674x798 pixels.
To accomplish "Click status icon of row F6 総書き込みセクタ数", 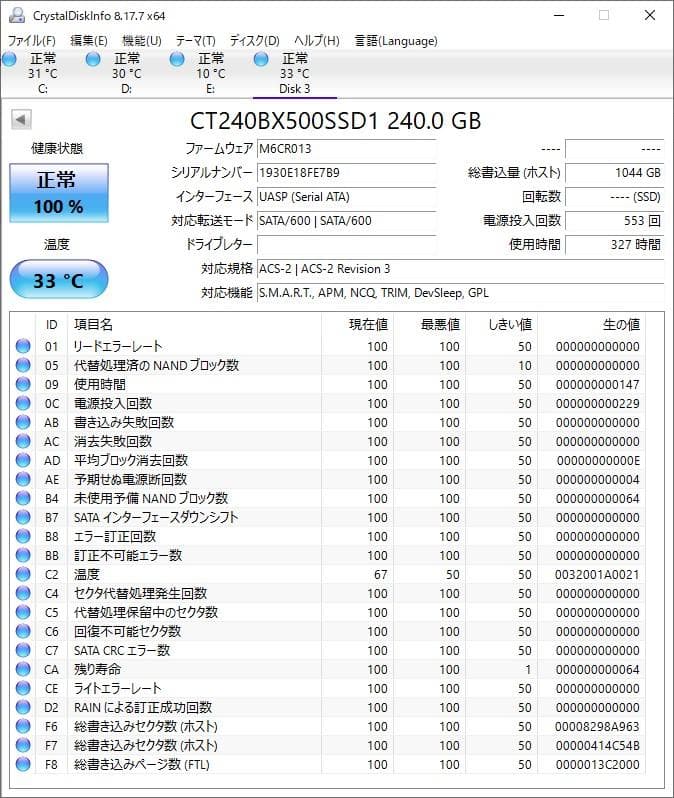I will coord(23,726).
